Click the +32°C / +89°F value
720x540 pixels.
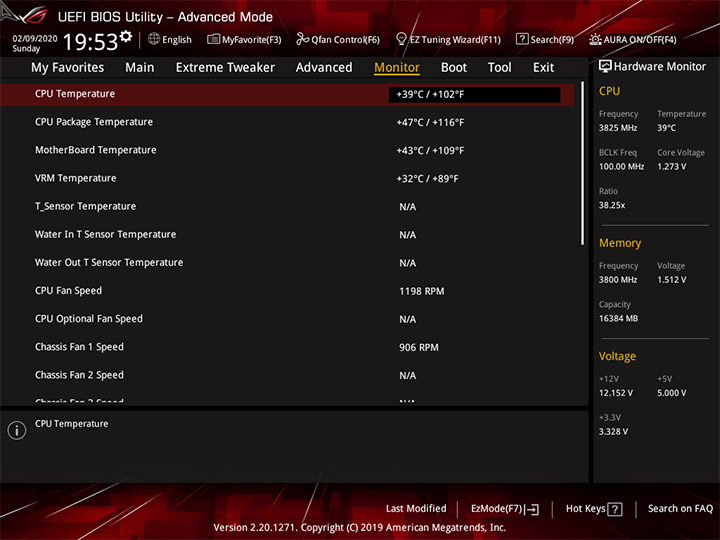pos(428,179)
